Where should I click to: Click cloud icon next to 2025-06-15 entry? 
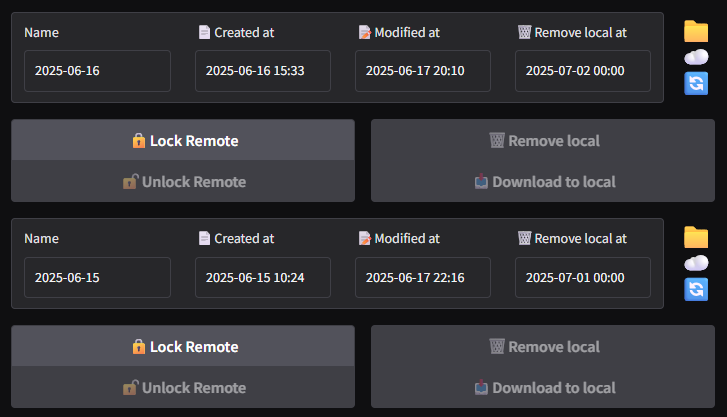point(696,263)
